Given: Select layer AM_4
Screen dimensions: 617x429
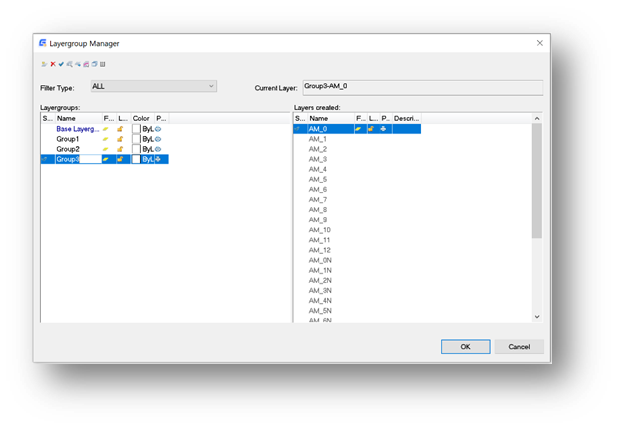Looking at the screenshot, I should click(x=318, y=169).
